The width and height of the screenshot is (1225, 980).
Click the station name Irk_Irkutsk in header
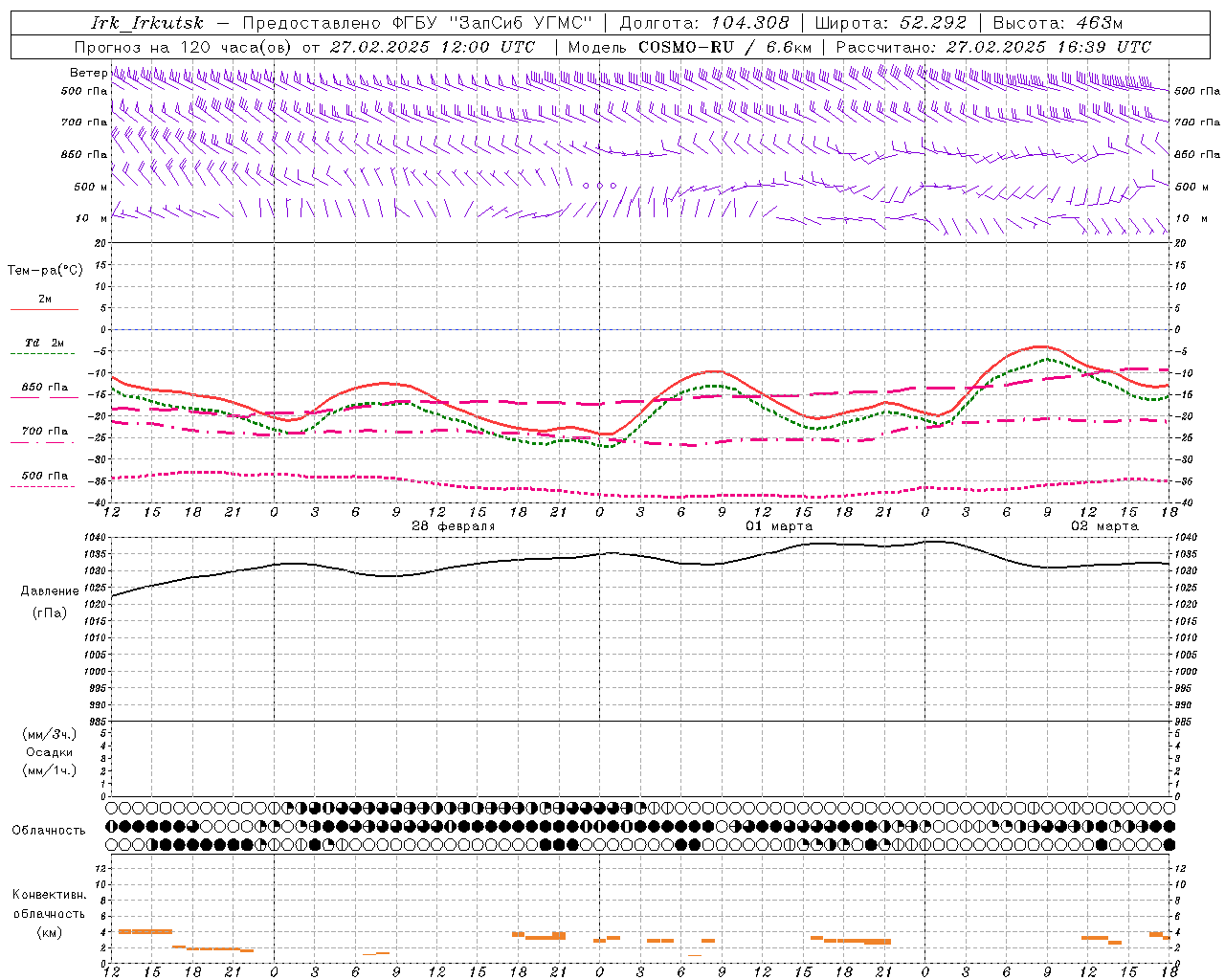click(147, 23)
